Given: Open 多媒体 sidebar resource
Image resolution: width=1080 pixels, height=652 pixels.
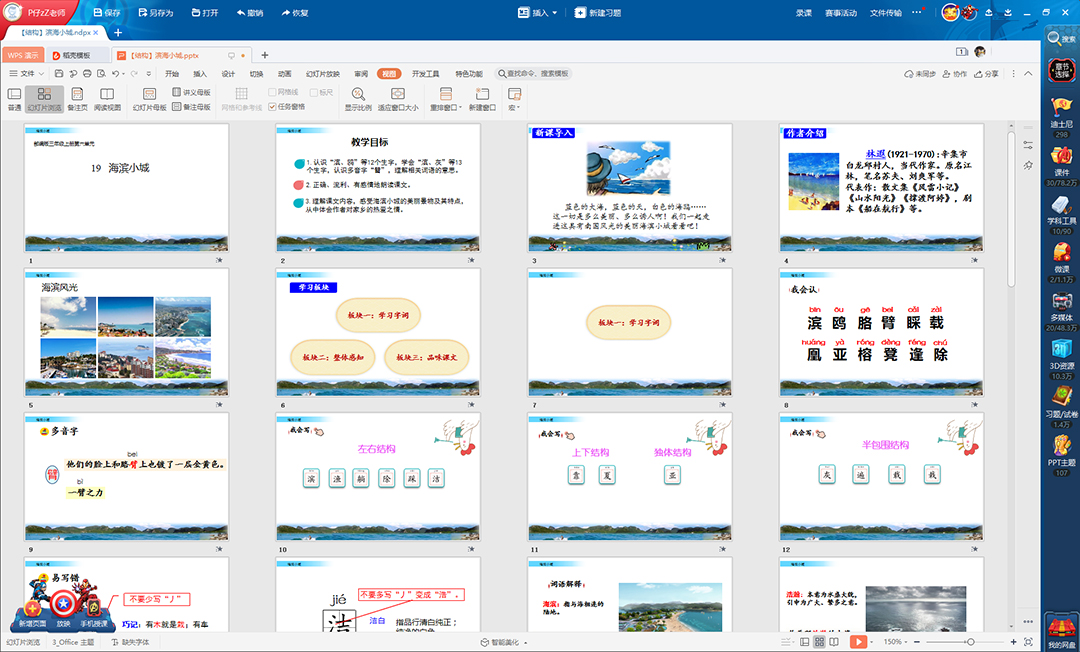Looking at the screenshot, I should (x=1061, y=311).
